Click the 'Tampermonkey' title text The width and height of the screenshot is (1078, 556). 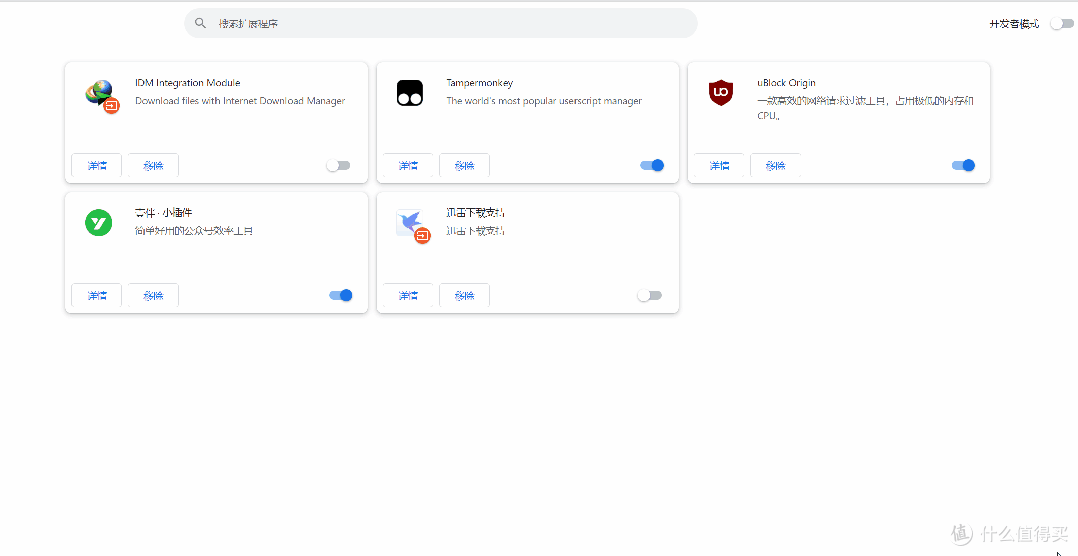479,82
